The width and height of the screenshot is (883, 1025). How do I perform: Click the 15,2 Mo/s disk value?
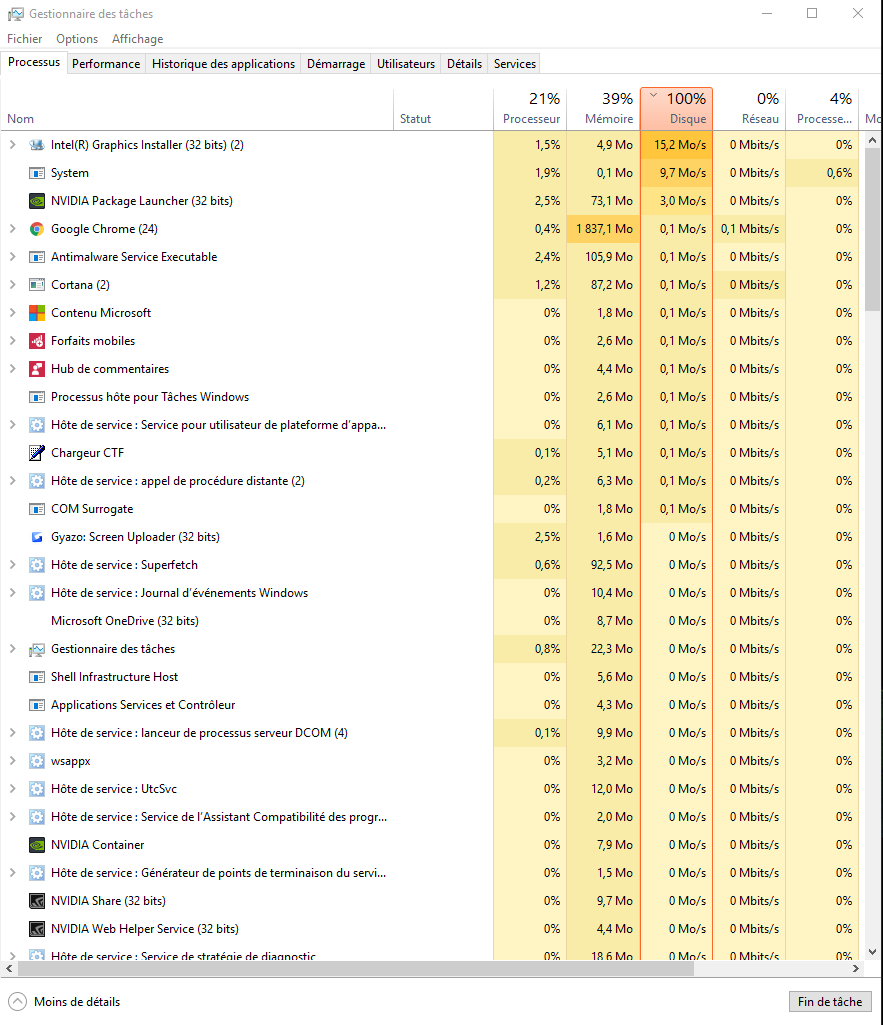(x=676, y=145)
